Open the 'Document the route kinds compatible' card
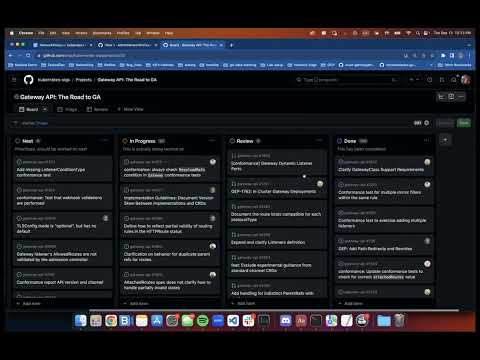 tap(277, 213)
